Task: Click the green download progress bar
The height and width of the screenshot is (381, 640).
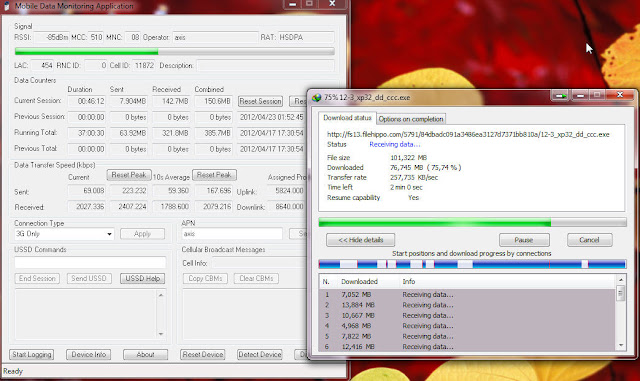Action: pos(472,223)
